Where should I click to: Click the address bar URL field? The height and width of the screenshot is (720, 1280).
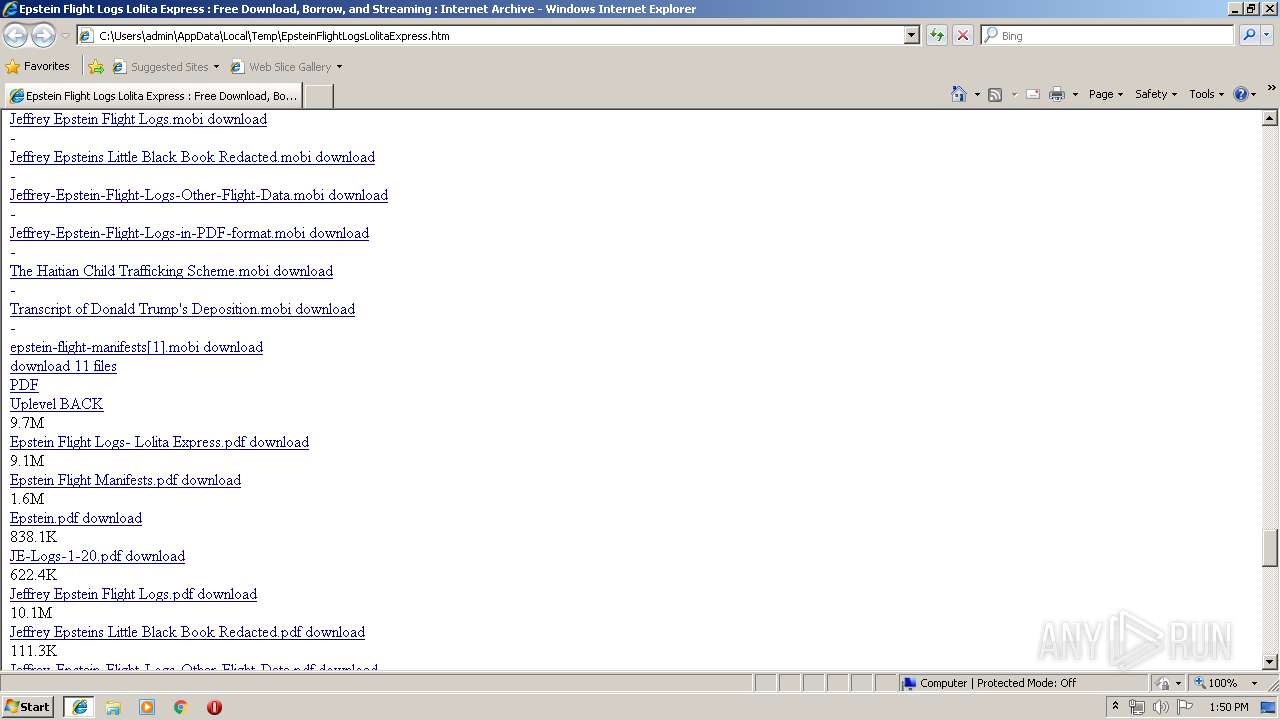coord(490,35)
